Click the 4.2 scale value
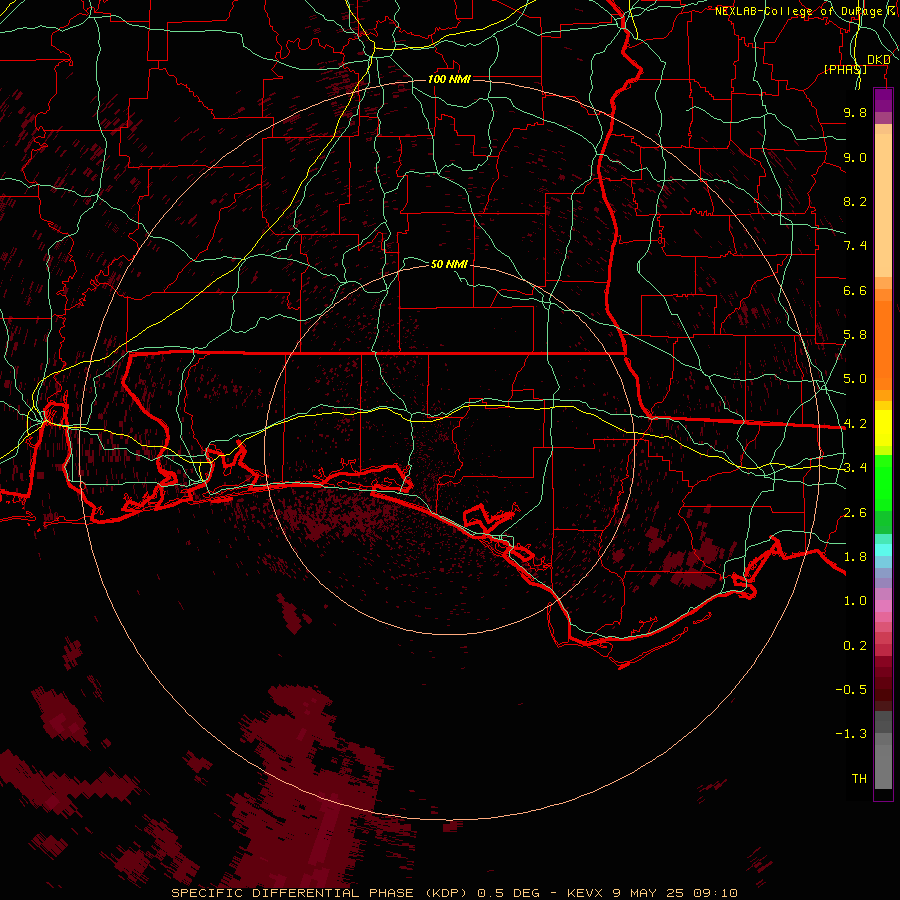 [855, 424]
